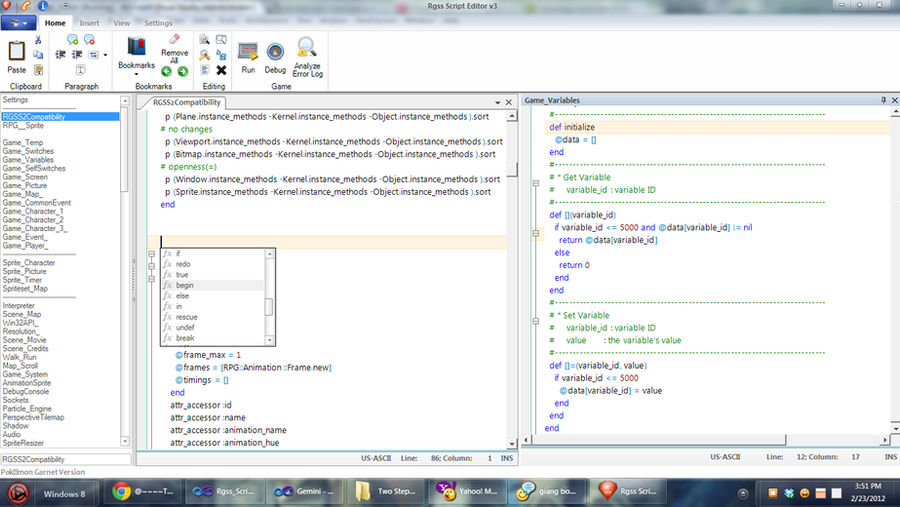Open the View ribbon tab

[x=122, y=23]
